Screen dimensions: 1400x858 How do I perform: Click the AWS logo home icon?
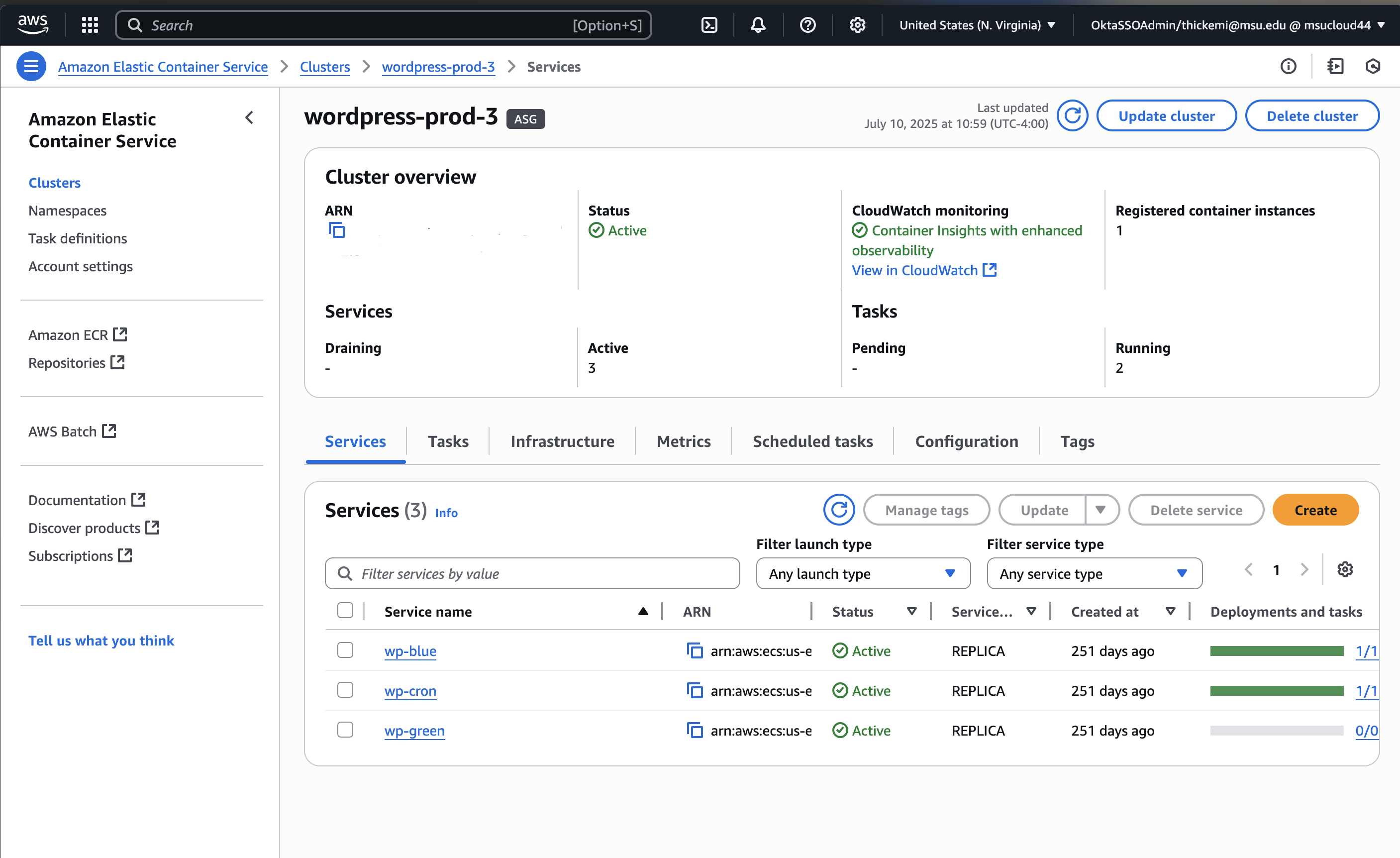pos(32,24)
